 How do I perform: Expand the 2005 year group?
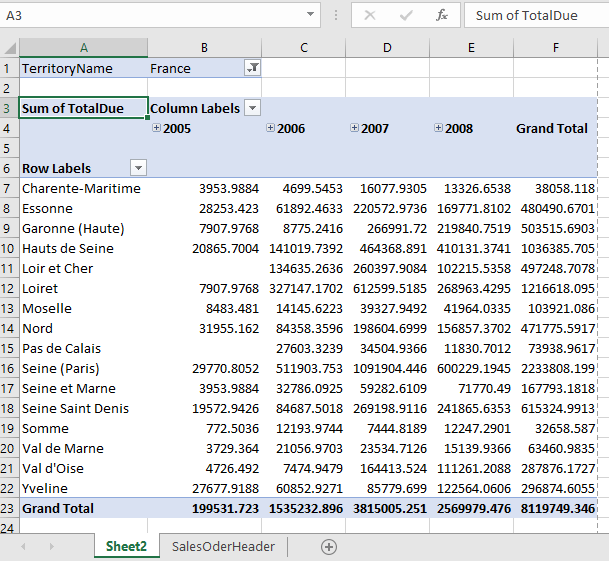tap(156, 128)
